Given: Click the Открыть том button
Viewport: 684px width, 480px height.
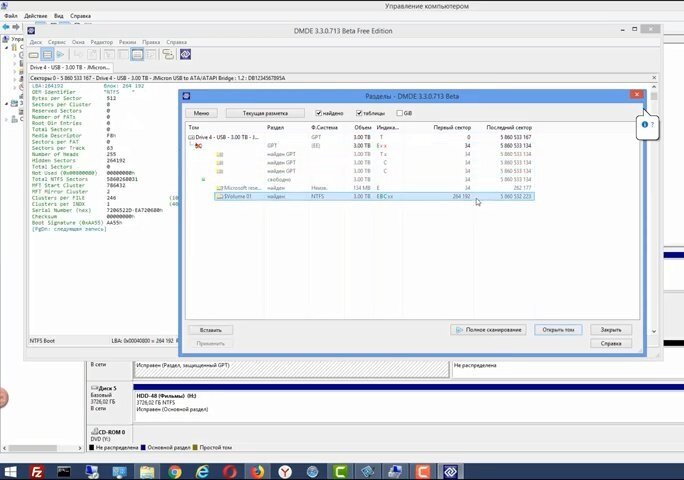Looking at the screenshot, I should point(558,330).
